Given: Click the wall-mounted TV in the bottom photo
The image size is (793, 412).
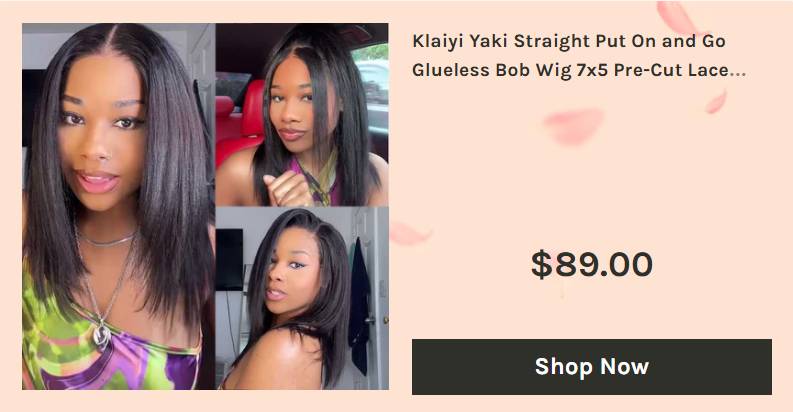Looking at the screenshot, I should (230, 259).
